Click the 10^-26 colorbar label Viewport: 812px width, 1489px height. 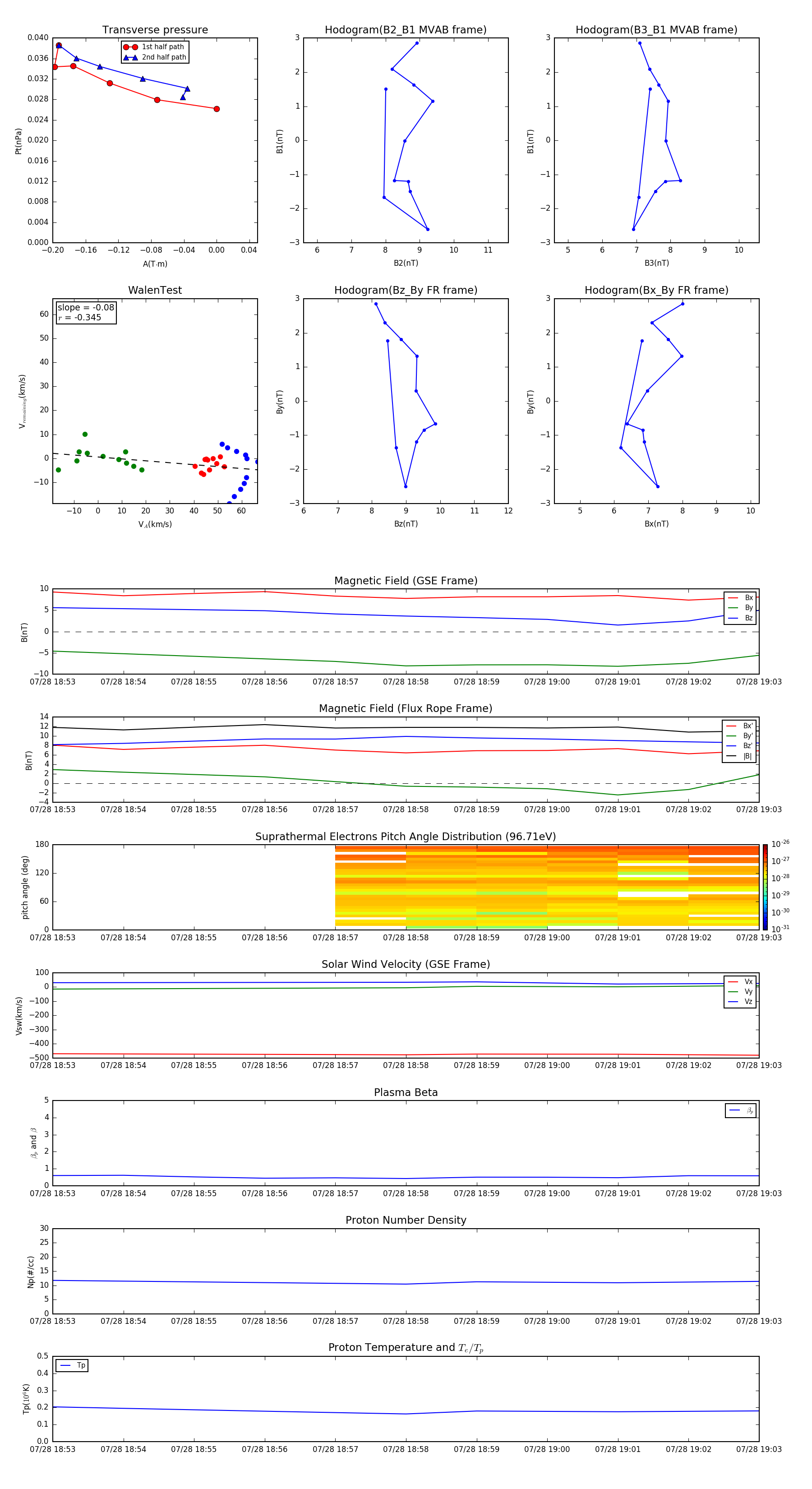coord(780,844)
